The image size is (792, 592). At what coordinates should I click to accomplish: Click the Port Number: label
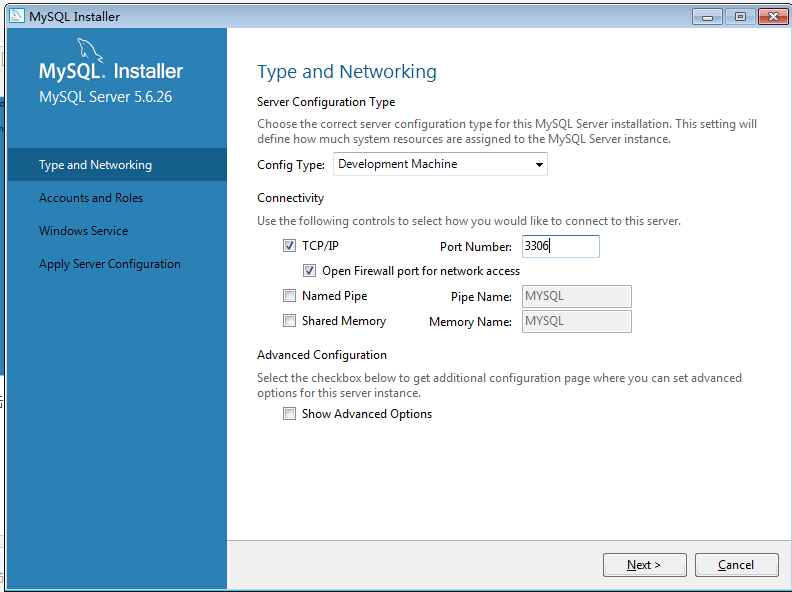[476, 246]
